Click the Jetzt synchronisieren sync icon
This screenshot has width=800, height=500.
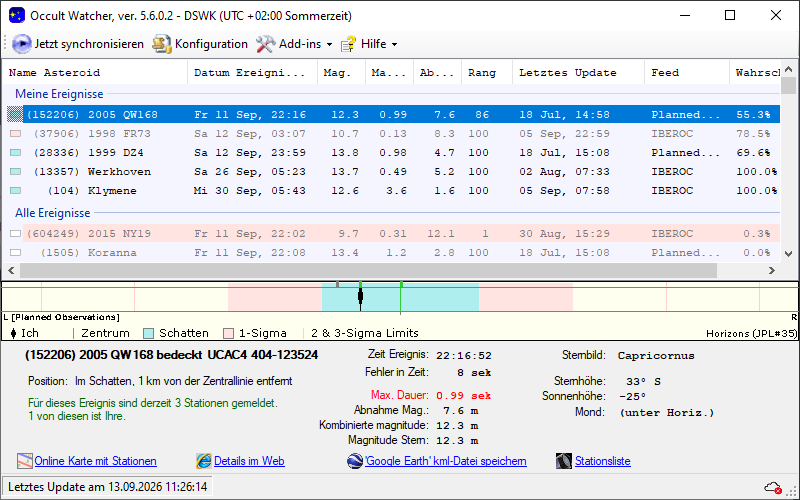pos(21,44)
